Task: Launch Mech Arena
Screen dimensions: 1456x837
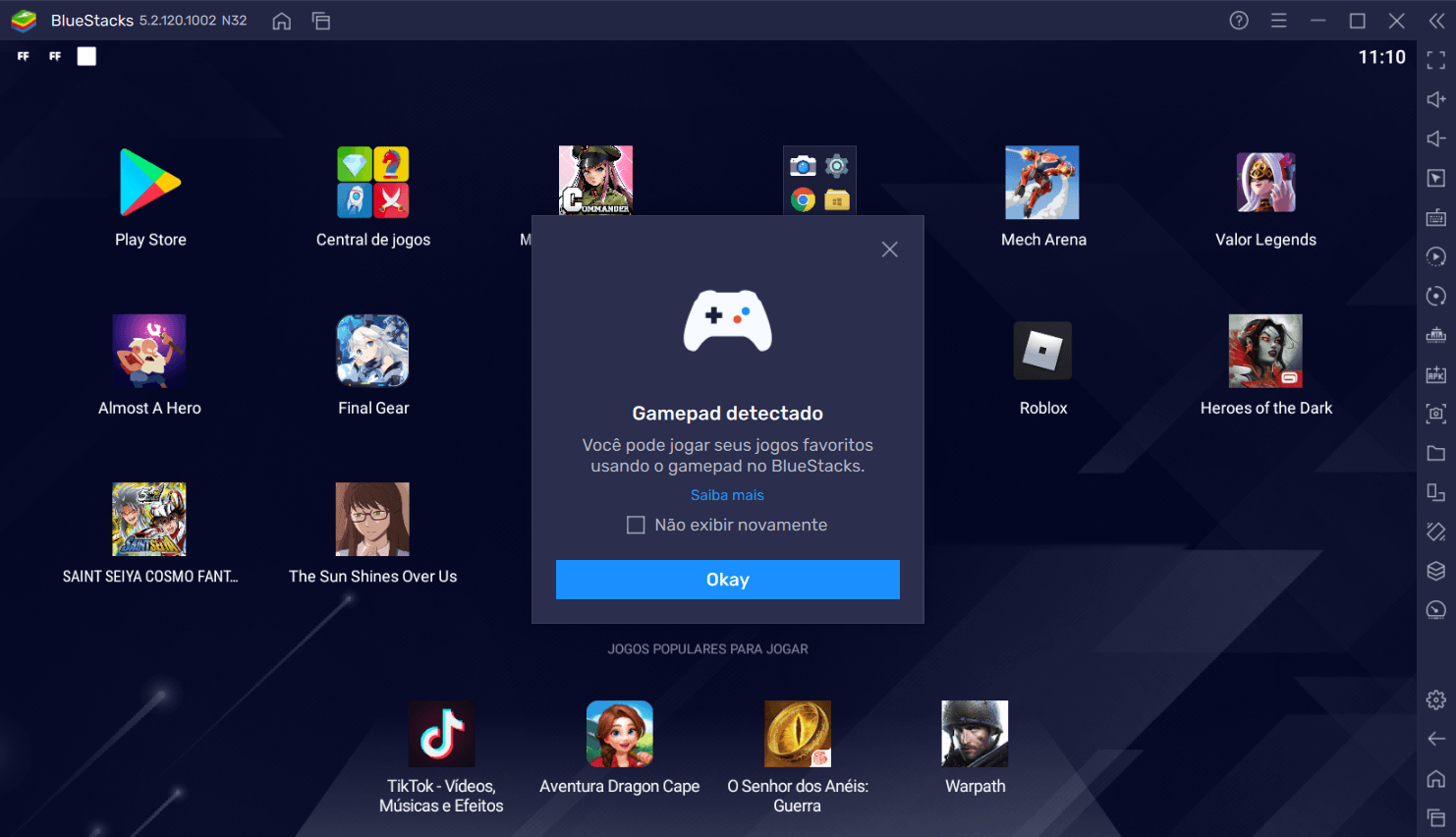Action: (x=1042, y=183)
